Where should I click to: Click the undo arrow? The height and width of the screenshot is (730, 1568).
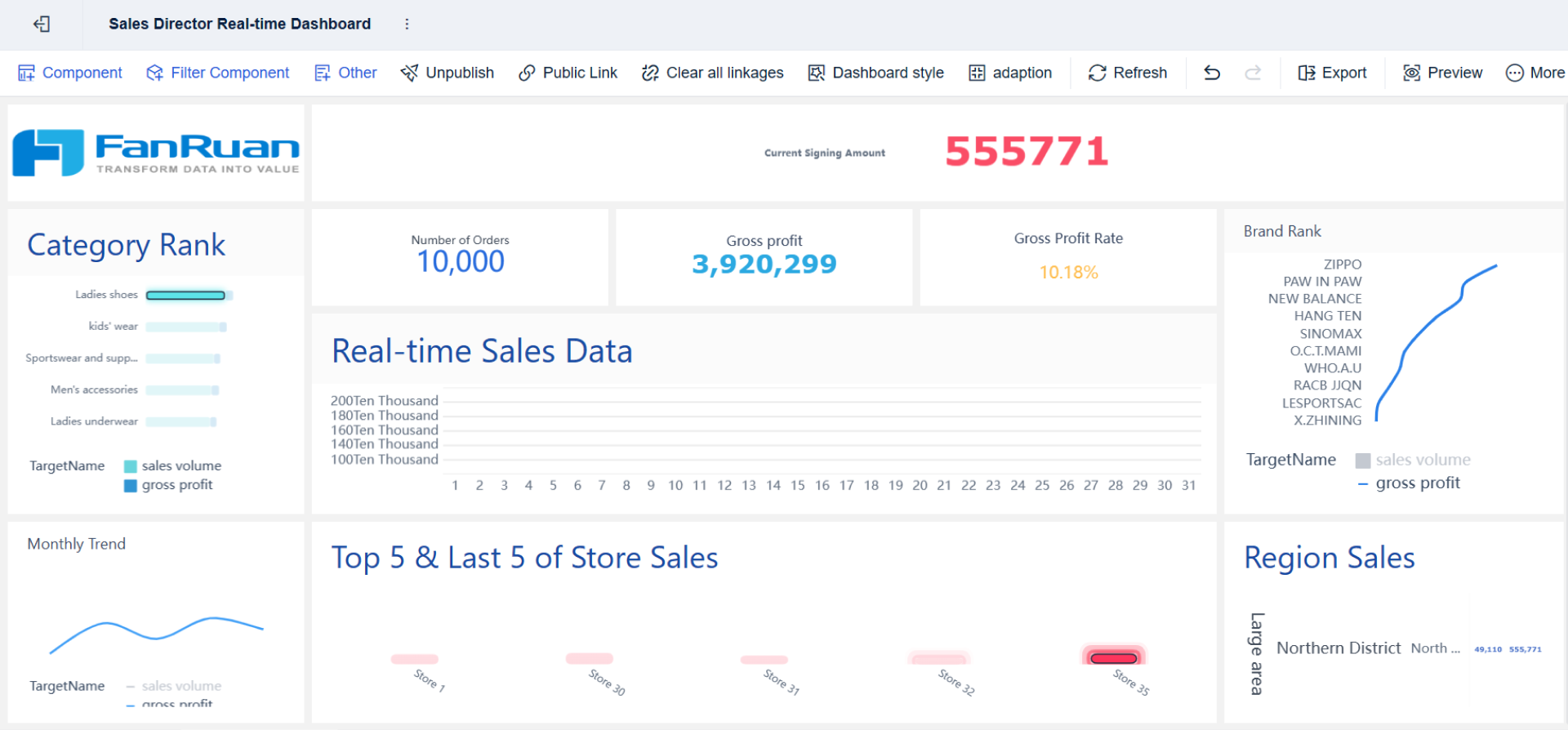pyautogui.click(x=1212, y=73)
